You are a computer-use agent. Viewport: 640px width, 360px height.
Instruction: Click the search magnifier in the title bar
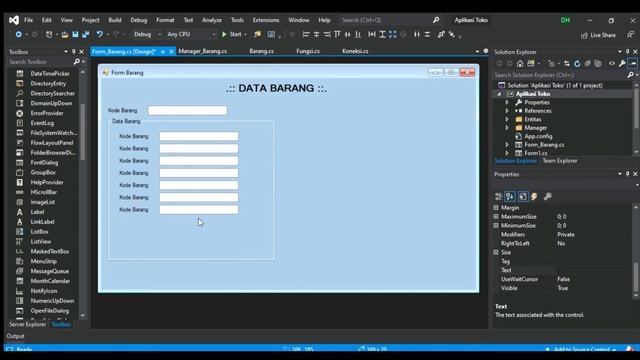(x=436, y=20)
